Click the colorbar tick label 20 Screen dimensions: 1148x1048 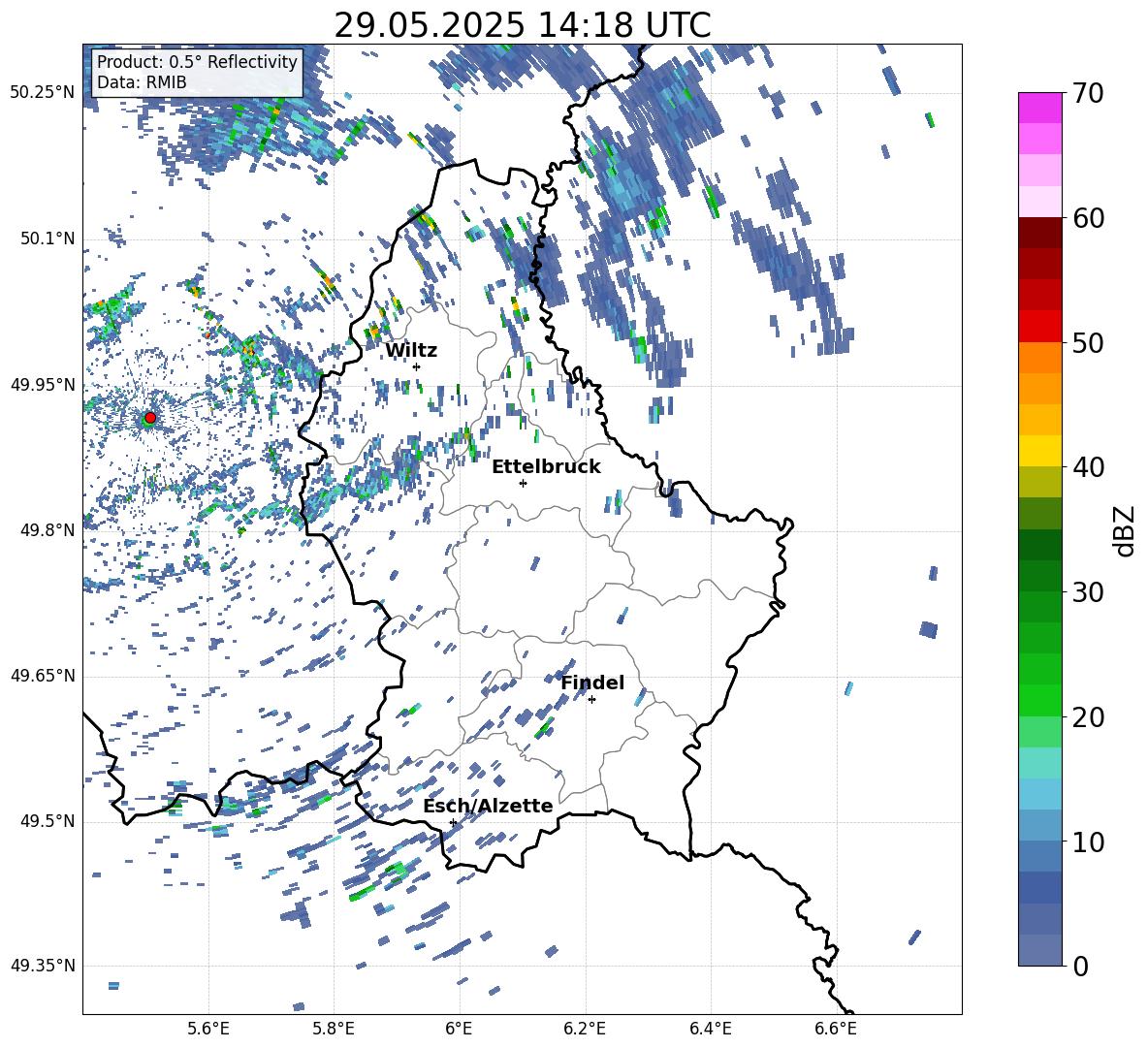pos(1089,717)
